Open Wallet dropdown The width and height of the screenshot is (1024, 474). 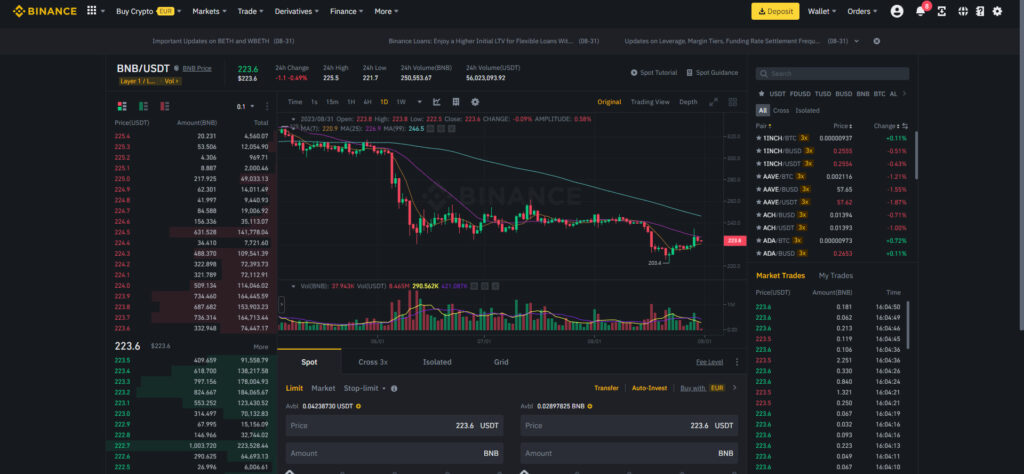822,11
